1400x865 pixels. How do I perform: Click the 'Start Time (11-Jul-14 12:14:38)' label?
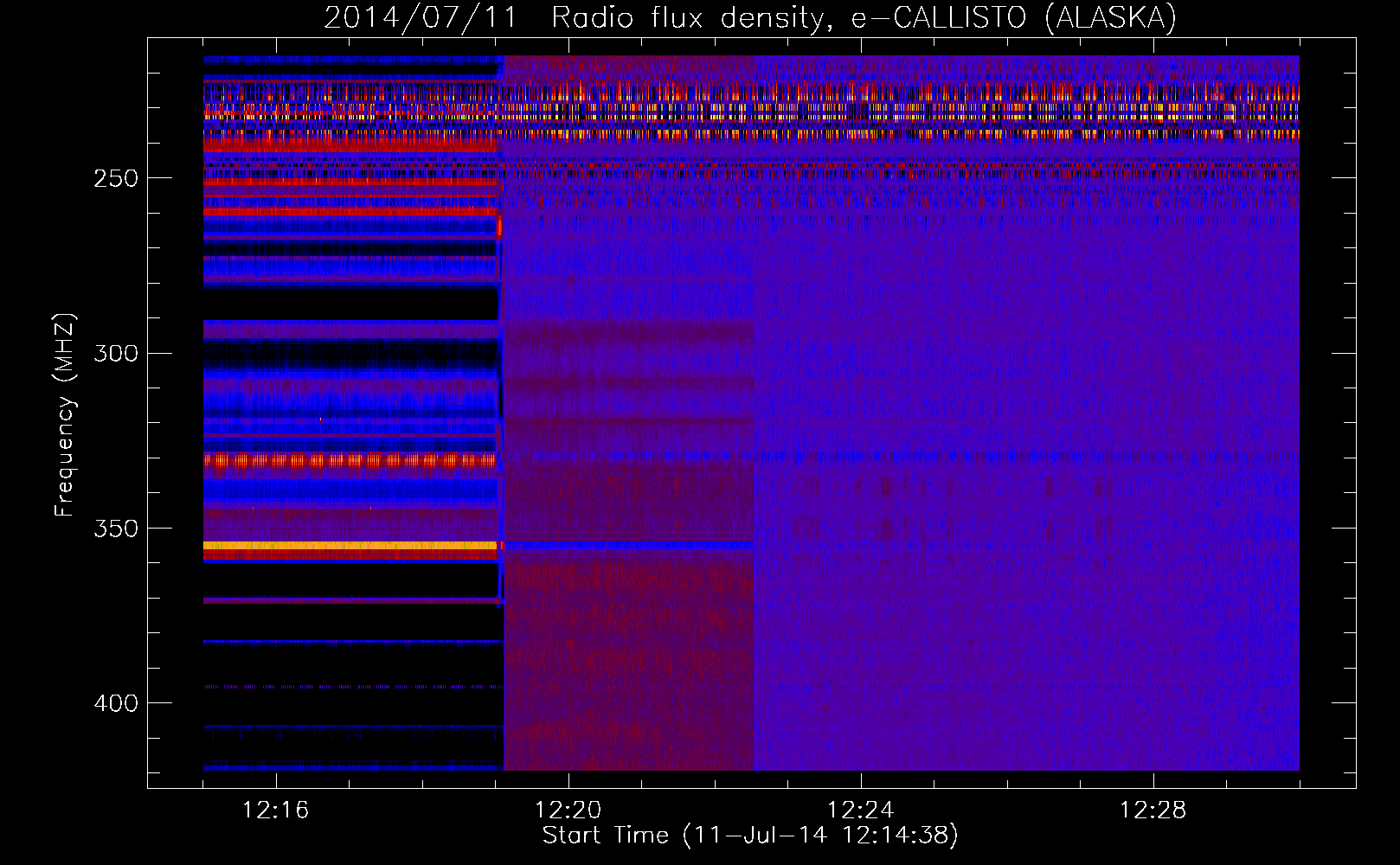750,836
